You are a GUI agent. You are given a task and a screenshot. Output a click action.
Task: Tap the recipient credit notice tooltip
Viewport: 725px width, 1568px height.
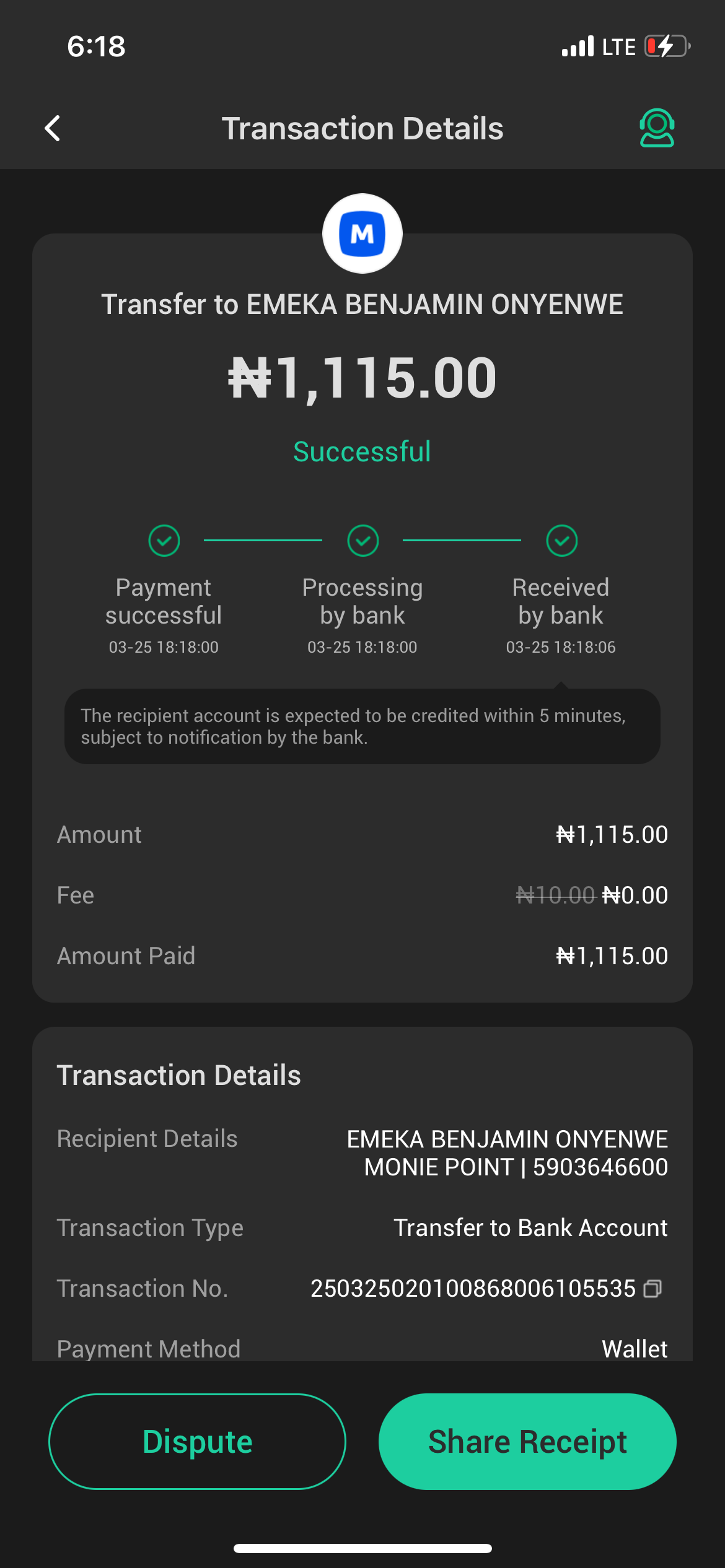[362, 726]
